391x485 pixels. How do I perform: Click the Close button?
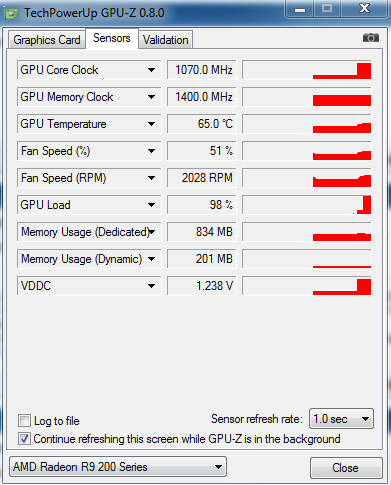346,468
